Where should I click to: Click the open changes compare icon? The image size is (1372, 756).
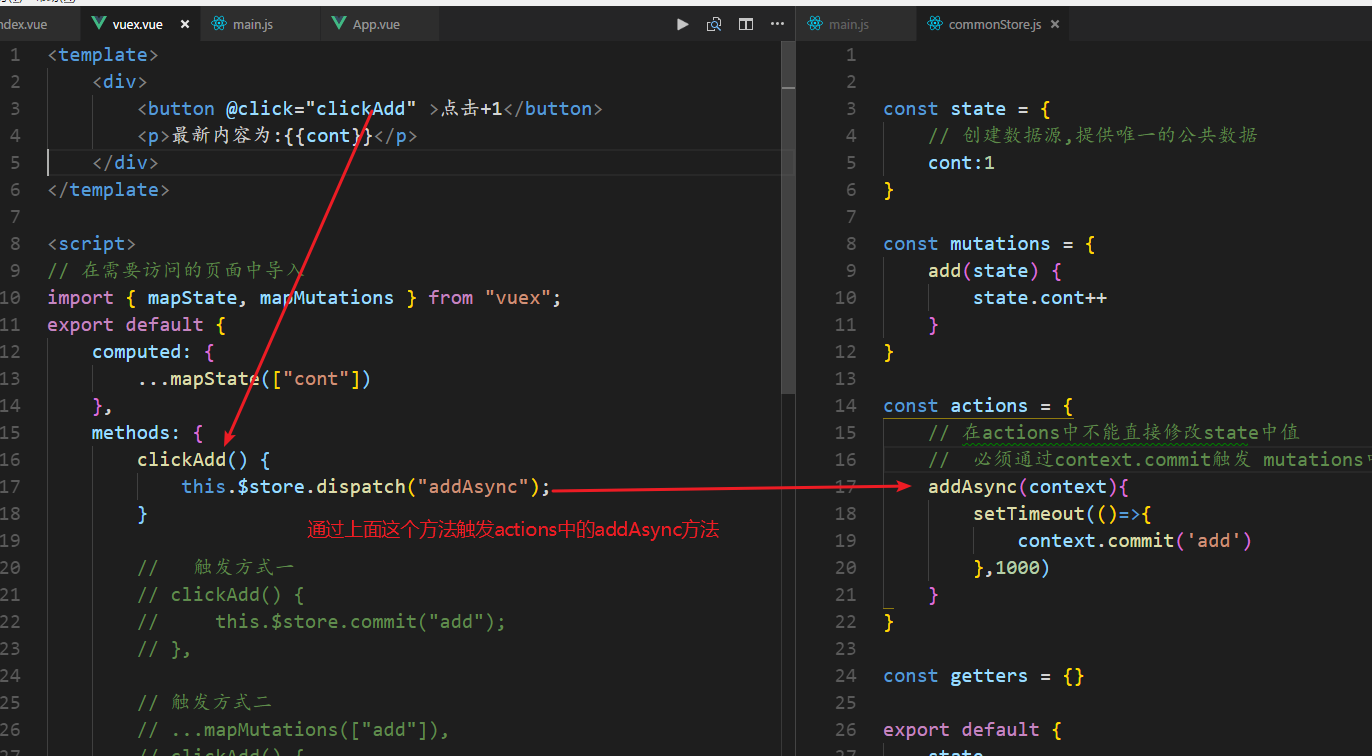coord(714,24)
